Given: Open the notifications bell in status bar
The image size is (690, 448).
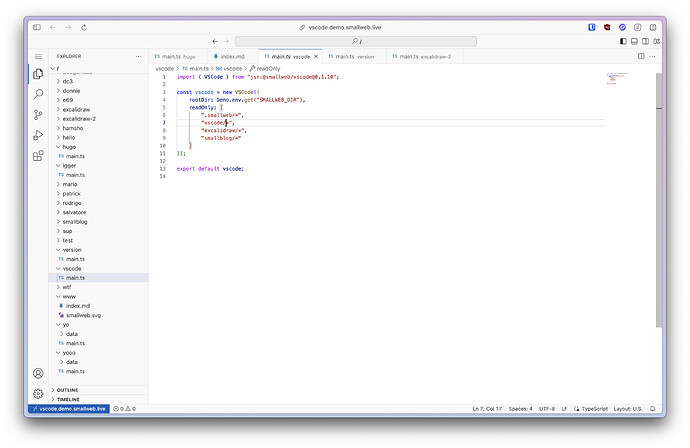Looking at the screenshot, I should point(653,409).
